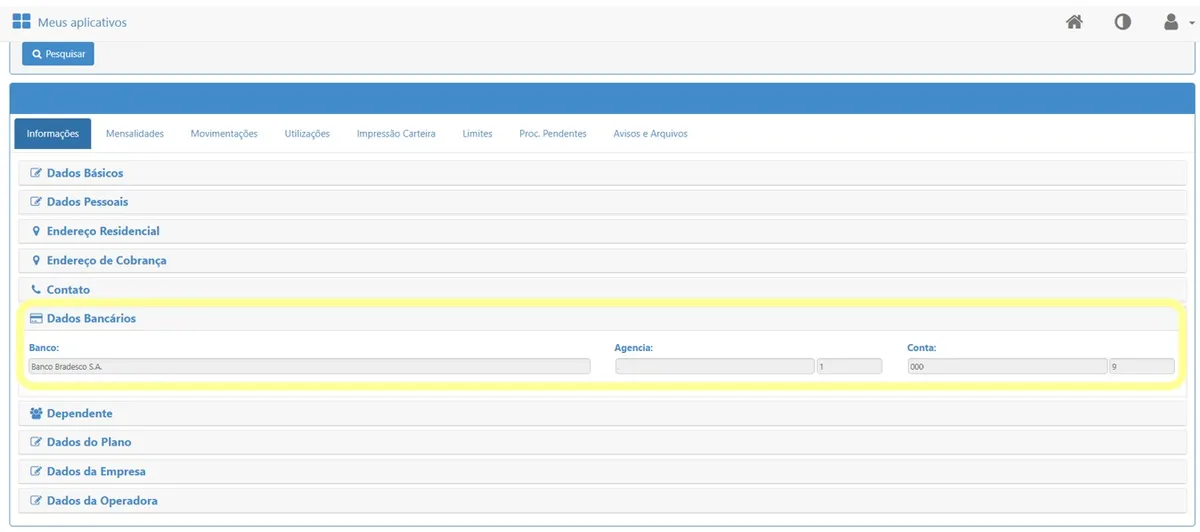Open the Impressão Carteira tab
Screen dimensions: 1200x532
pyautogui.click(x=396, y=134)
